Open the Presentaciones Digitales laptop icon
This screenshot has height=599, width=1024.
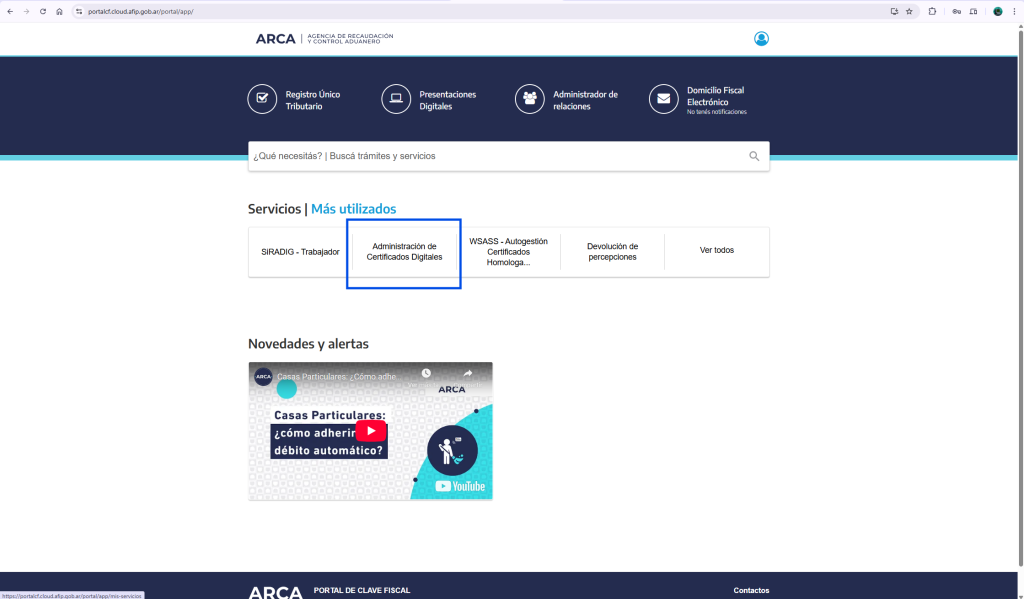[396, 99]
